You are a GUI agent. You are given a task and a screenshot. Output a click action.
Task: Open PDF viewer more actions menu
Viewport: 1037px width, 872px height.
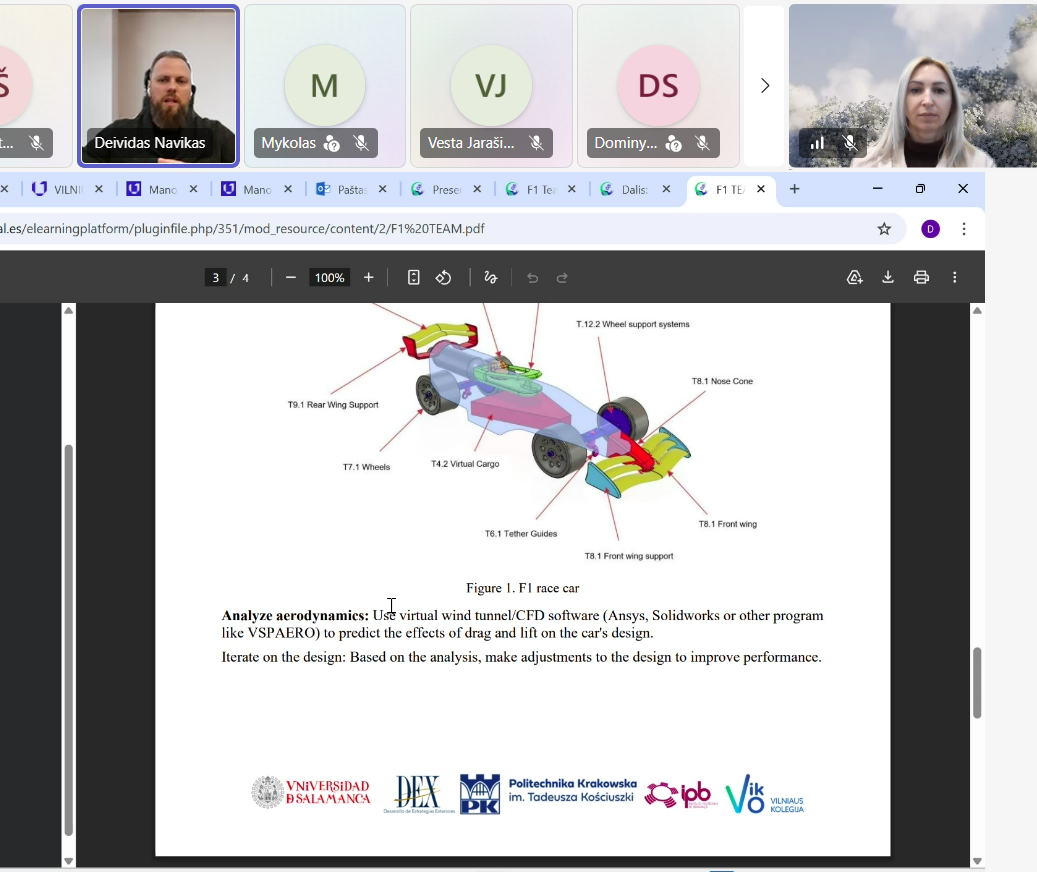pos(955,278)
